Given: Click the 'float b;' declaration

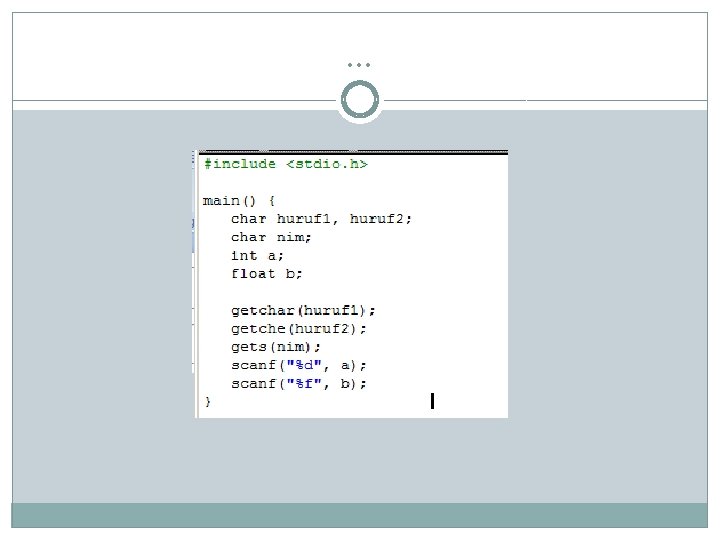Looking at the screenshot, I should 266,274.
